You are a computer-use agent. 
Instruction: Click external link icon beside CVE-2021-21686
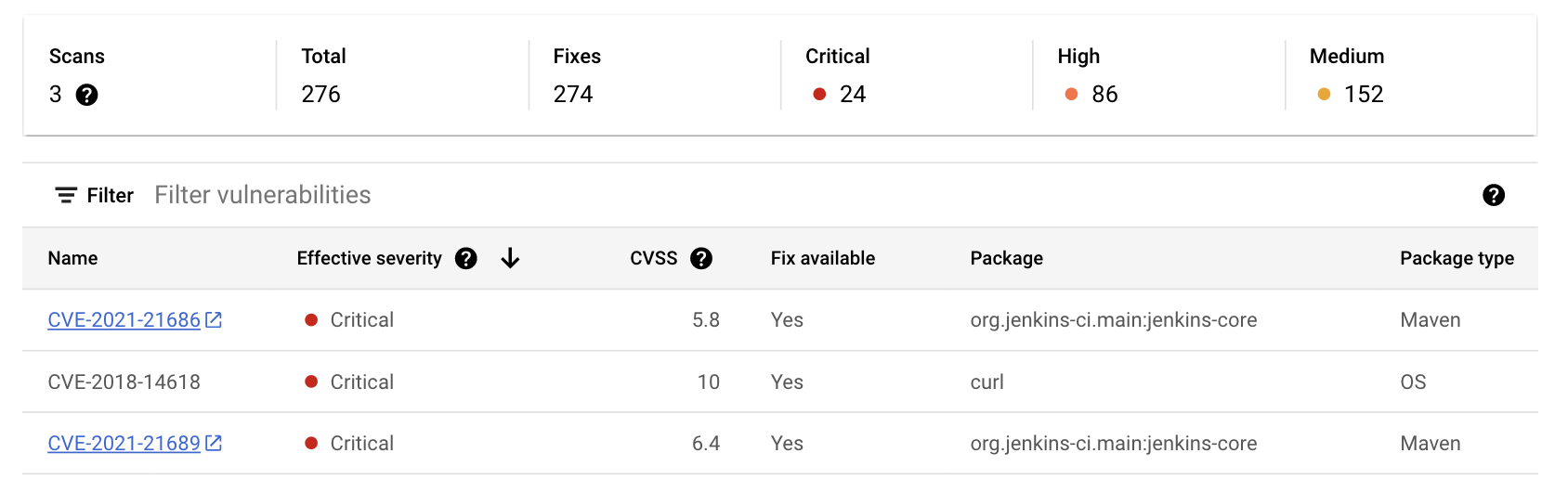pos(214,320)
